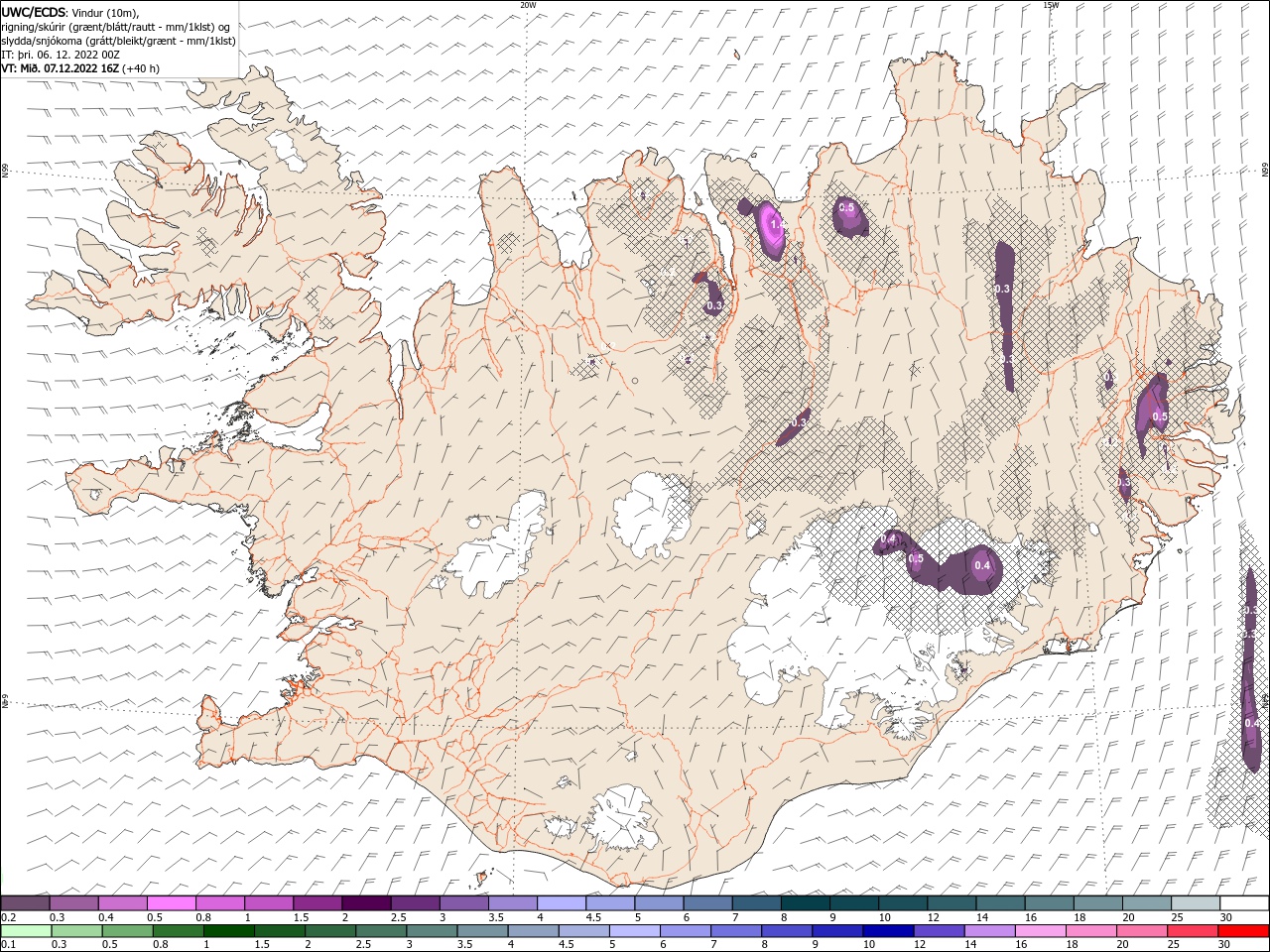Click rain legend swatch between 0.8 and 1
This screenshot has width=1270, height=952.
coord(179,931)
